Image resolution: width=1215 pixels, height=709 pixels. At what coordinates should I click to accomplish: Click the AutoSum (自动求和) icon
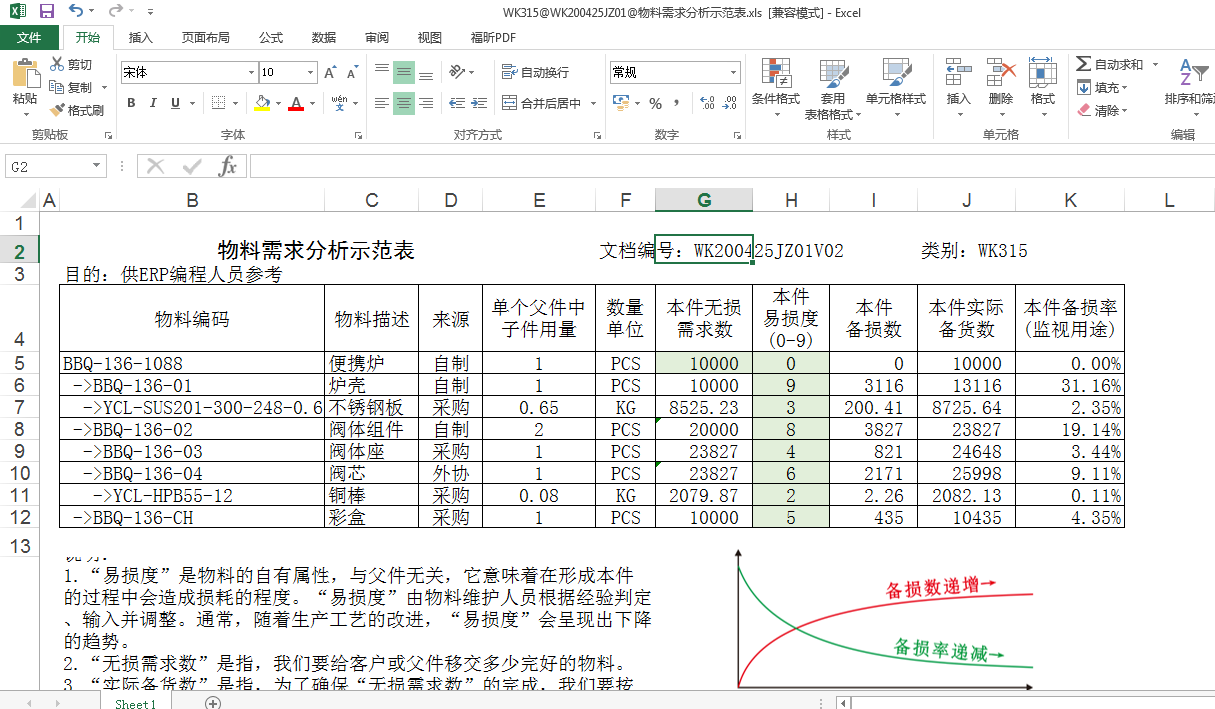tap(1084, 64)
